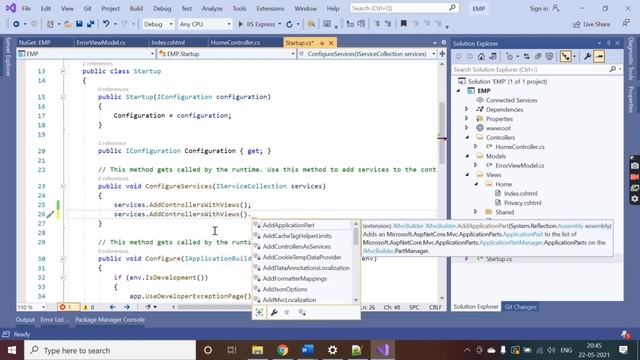Close the Startup.cs tab
Screen dimensions: 640x360
331,42
